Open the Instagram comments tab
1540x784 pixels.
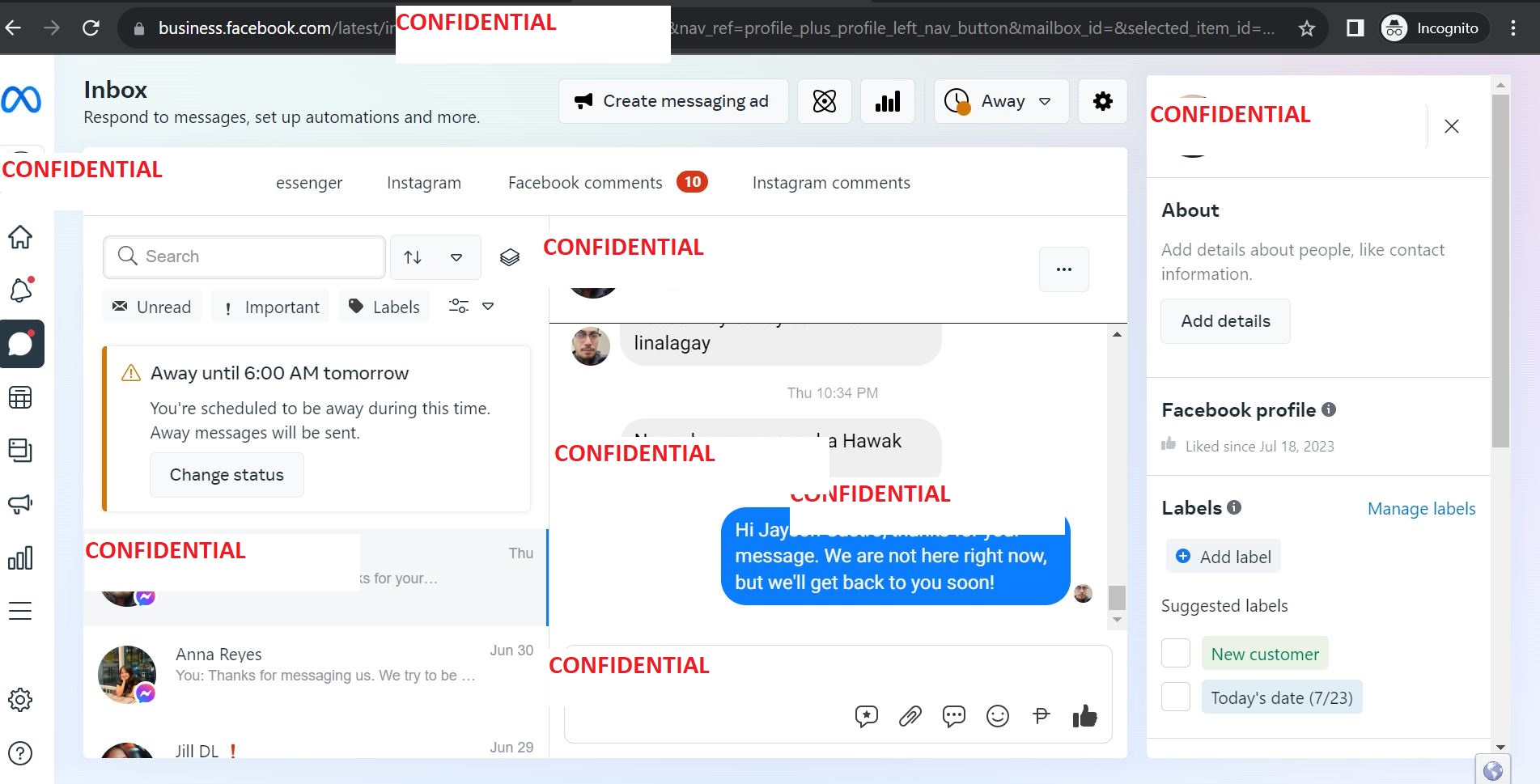831,183
